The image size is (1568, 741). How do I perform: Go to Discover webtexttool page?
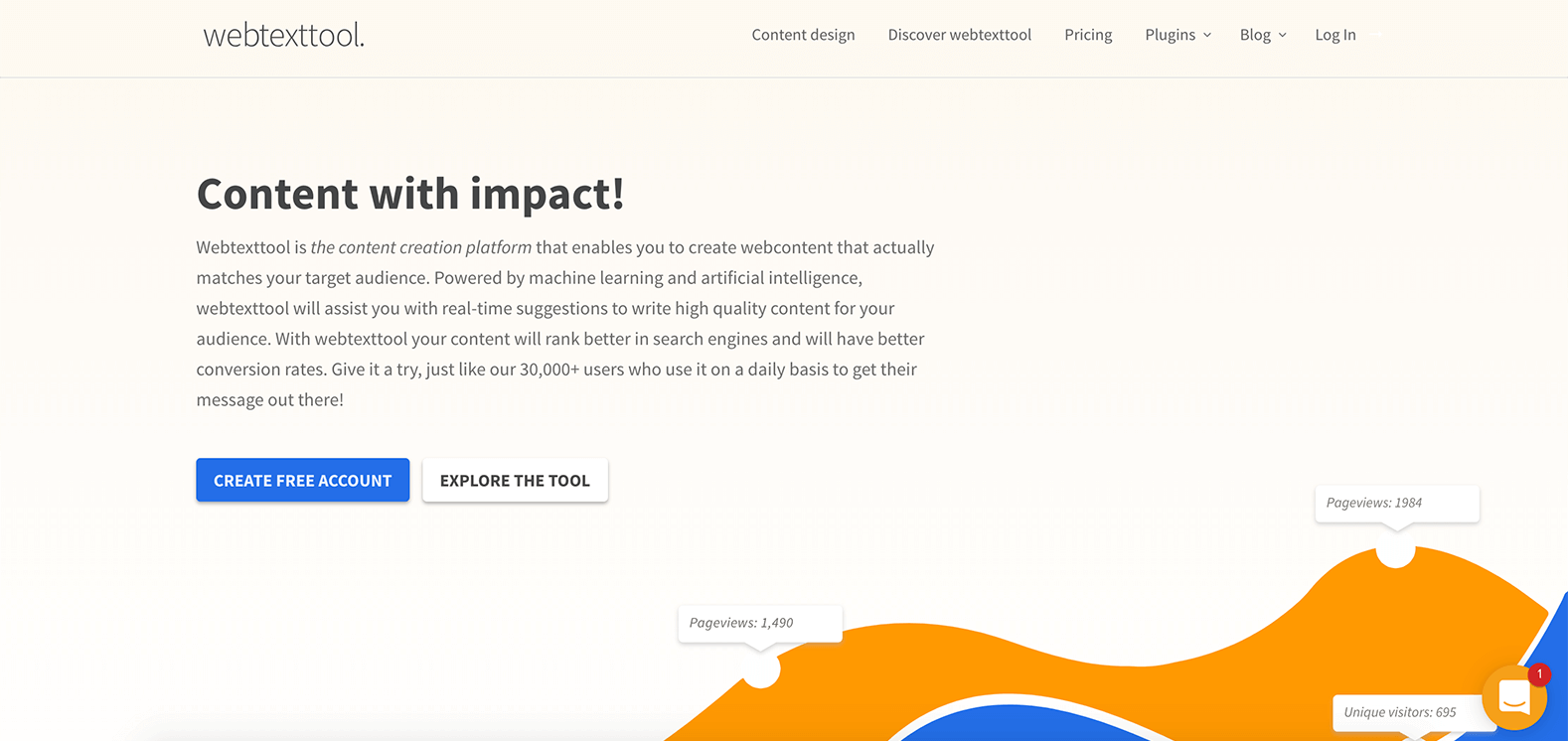(959, 35)
